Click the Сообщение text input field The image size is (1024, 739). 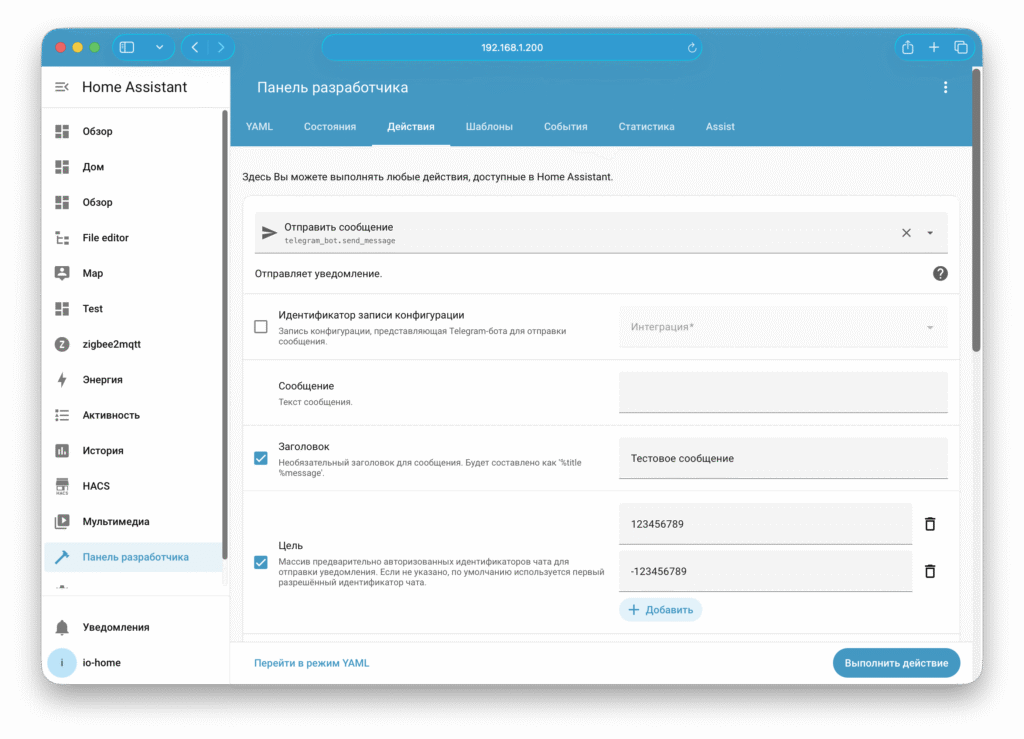coord(783,392)
